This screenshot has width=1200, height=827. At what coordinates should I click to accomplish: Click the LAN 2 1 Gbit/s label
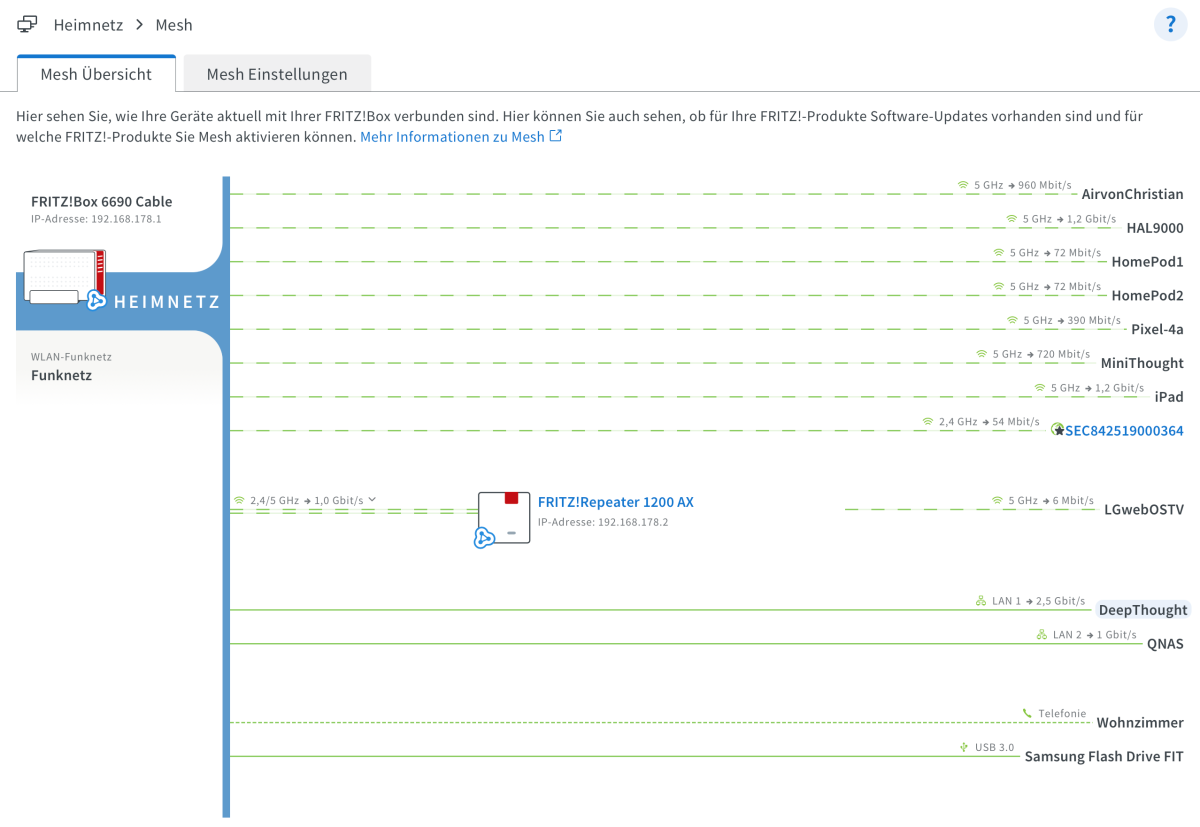tap(1095, 635)
